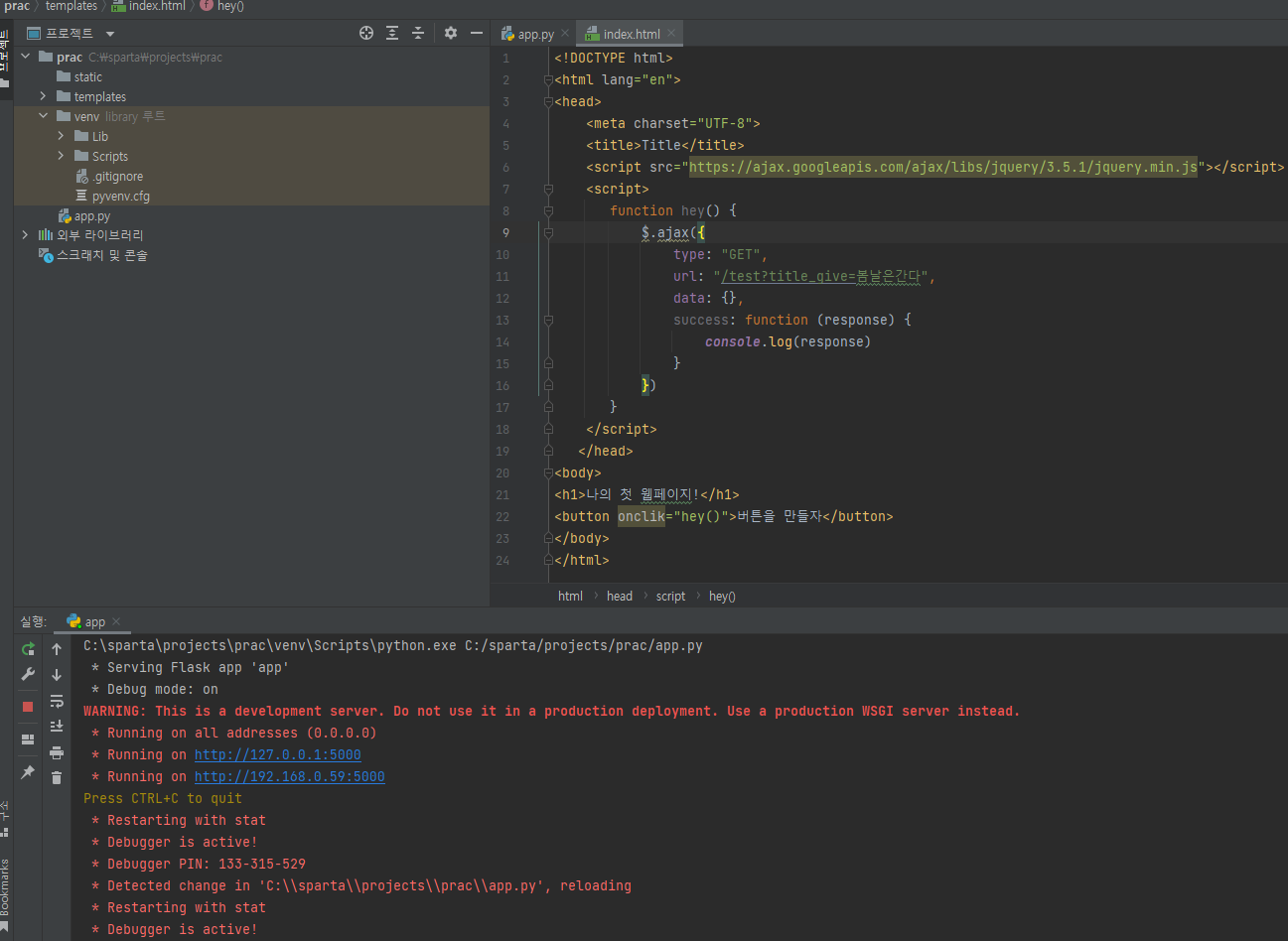Viewport: 1288px width, 941px height.
Task: Click the locate opened file target icon
Action: point(366,33)
